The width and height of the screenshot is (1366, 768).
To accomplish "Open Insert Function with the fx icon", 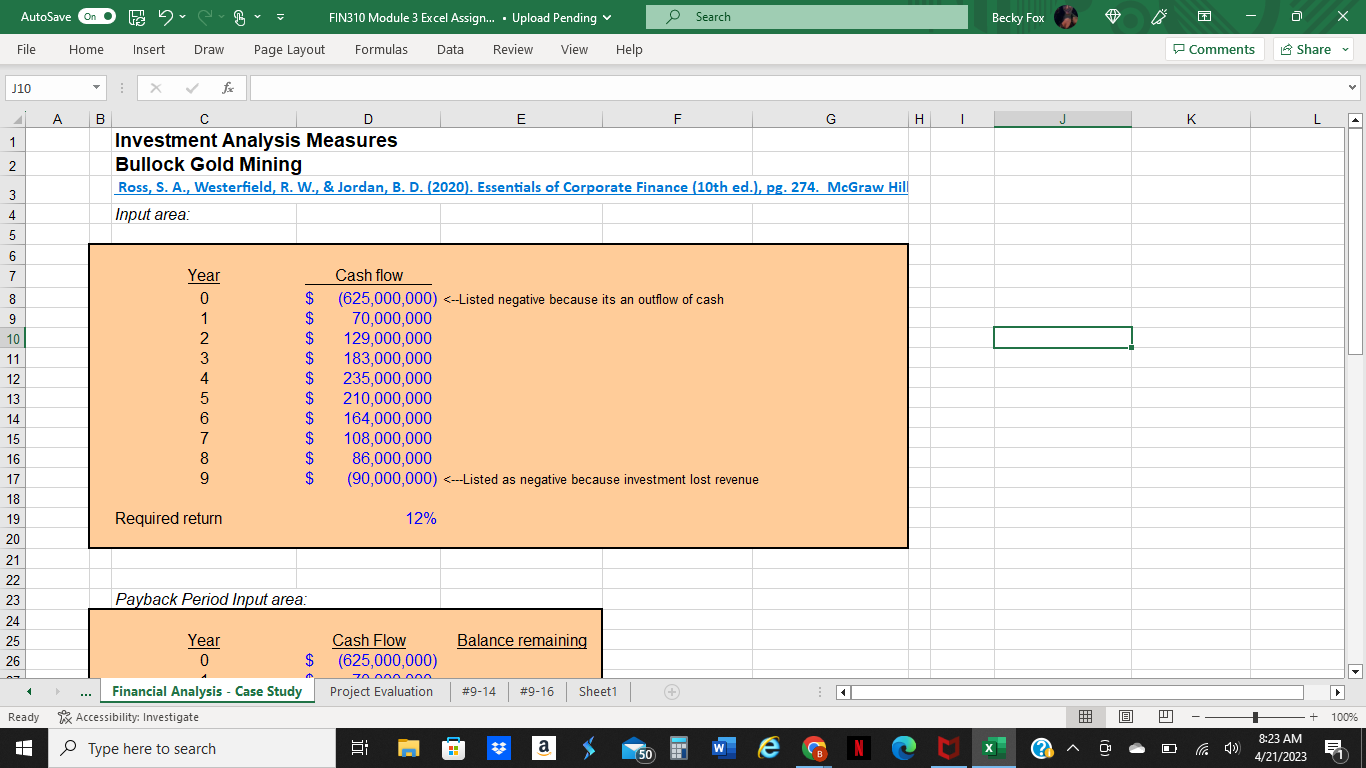I will [227, 88].
